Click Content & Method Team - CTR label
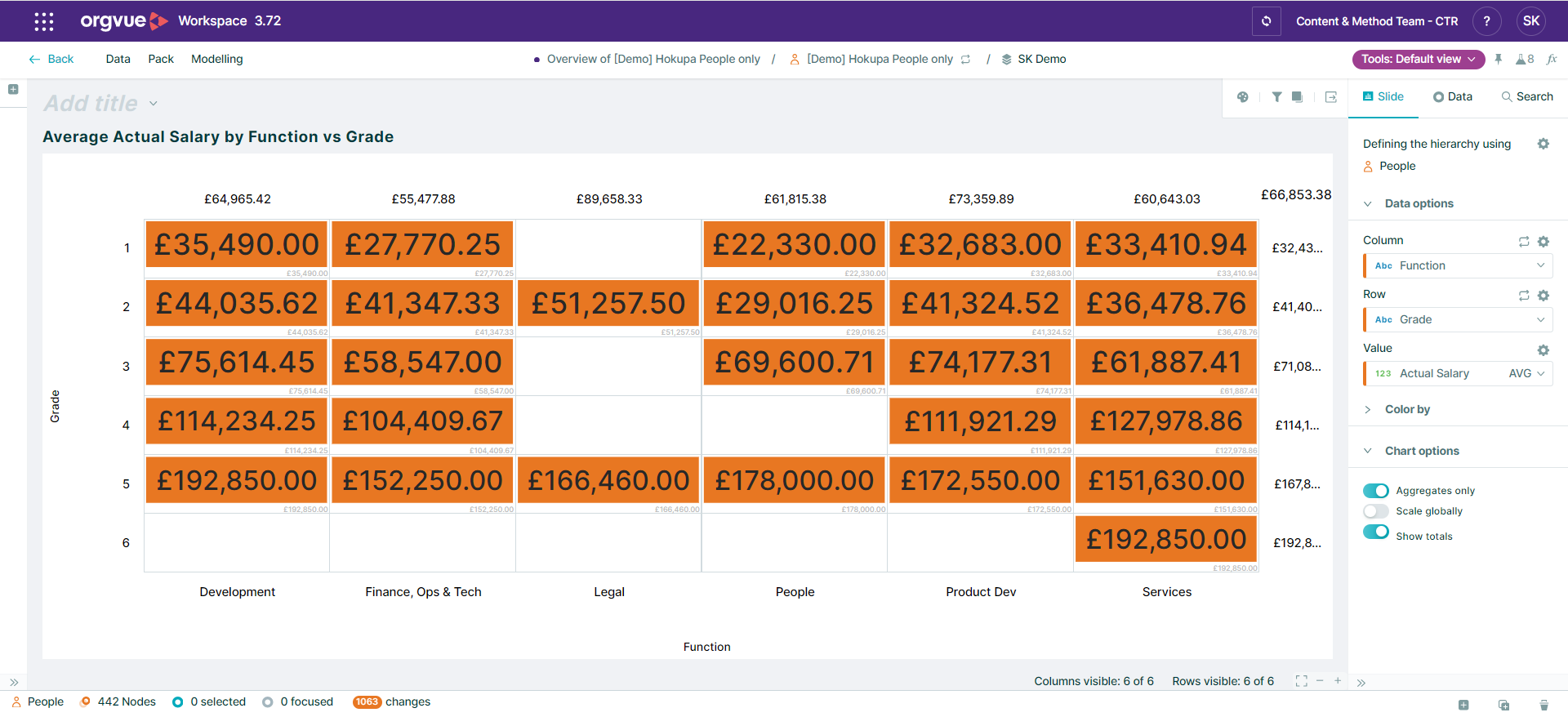 [1377, 21]
